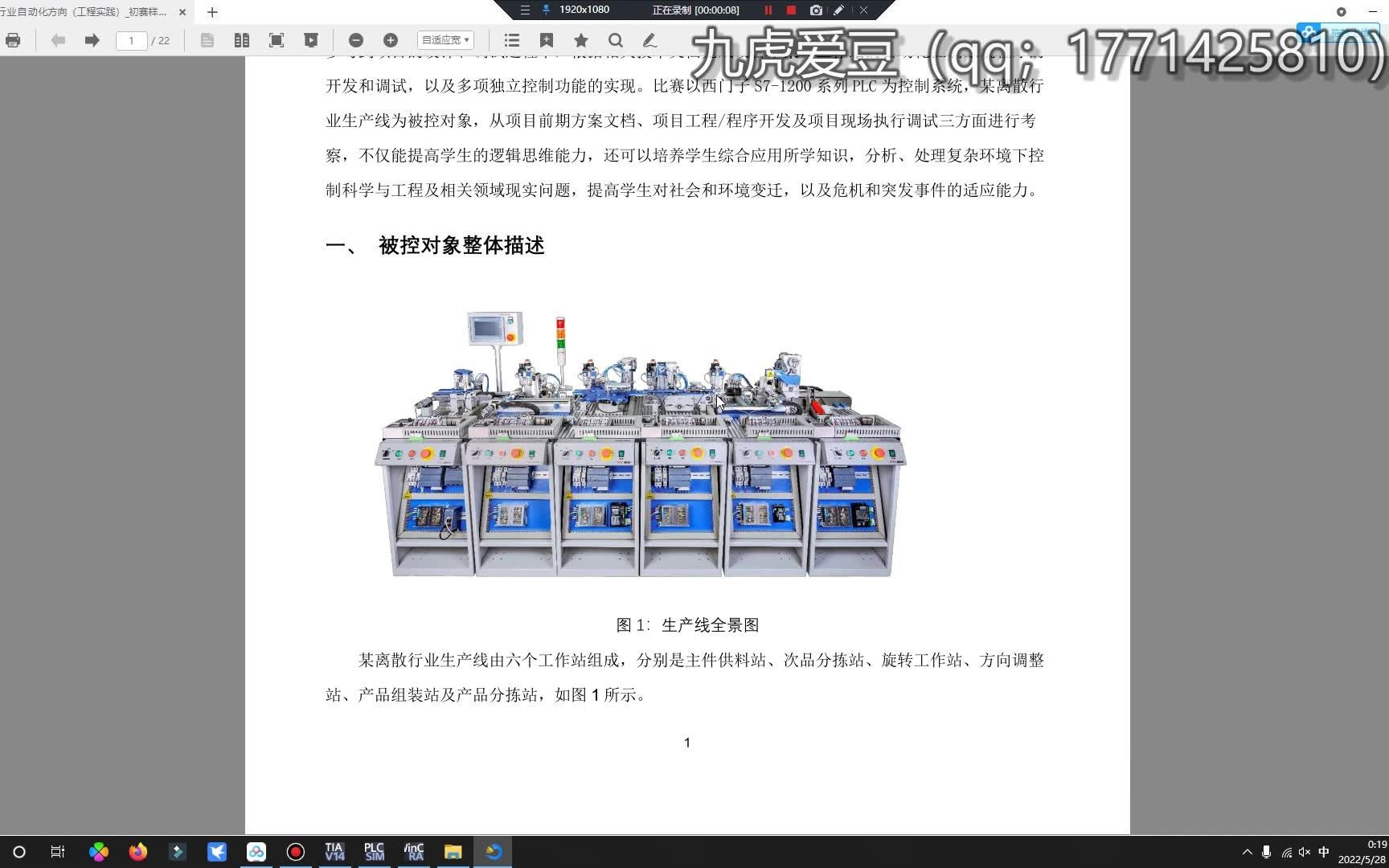Go to the previous page with the back arrow
Viewport: 1389px width, 868px height.
point(58,40)
